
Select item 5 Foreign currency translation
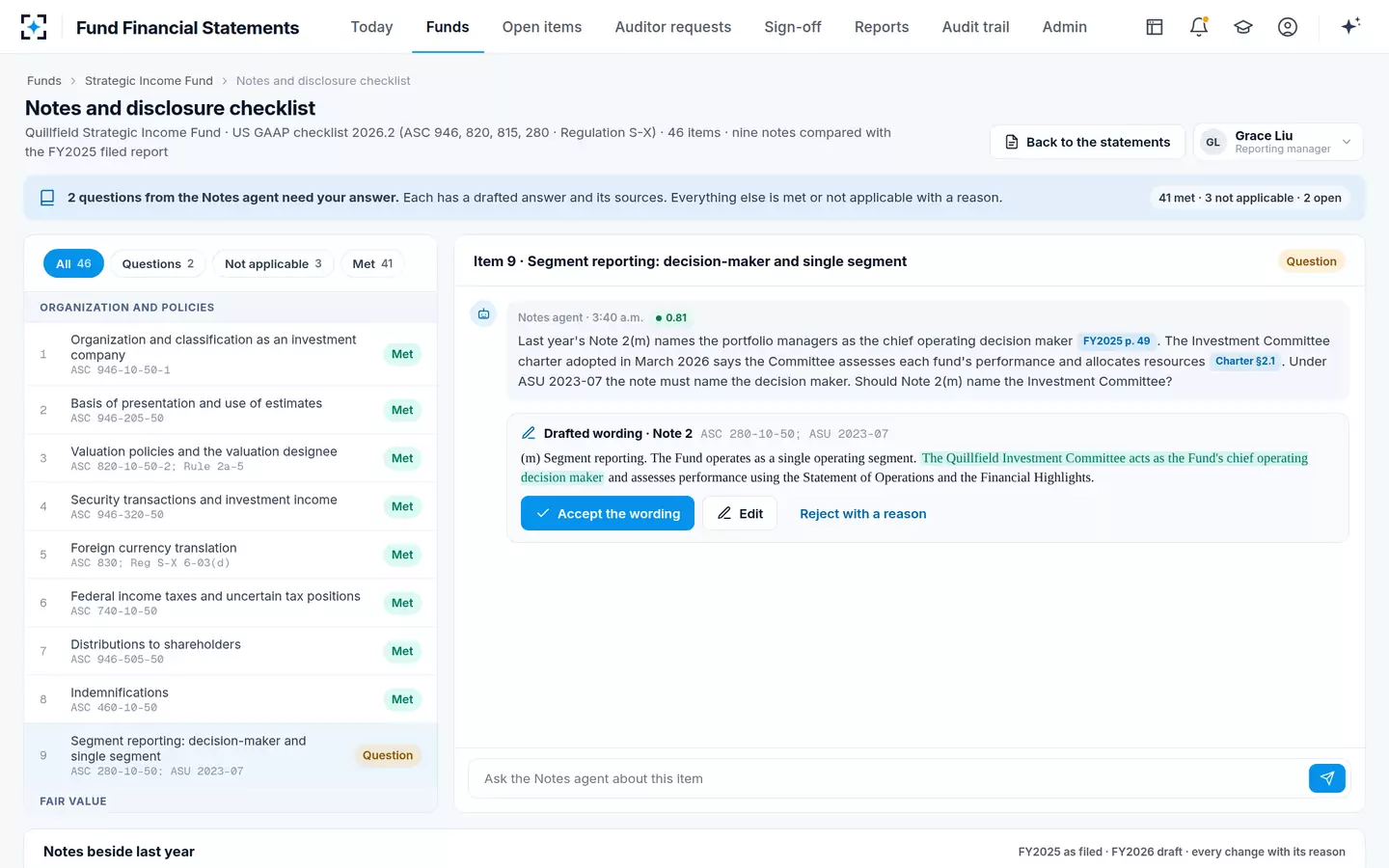[x=231, y=555]
